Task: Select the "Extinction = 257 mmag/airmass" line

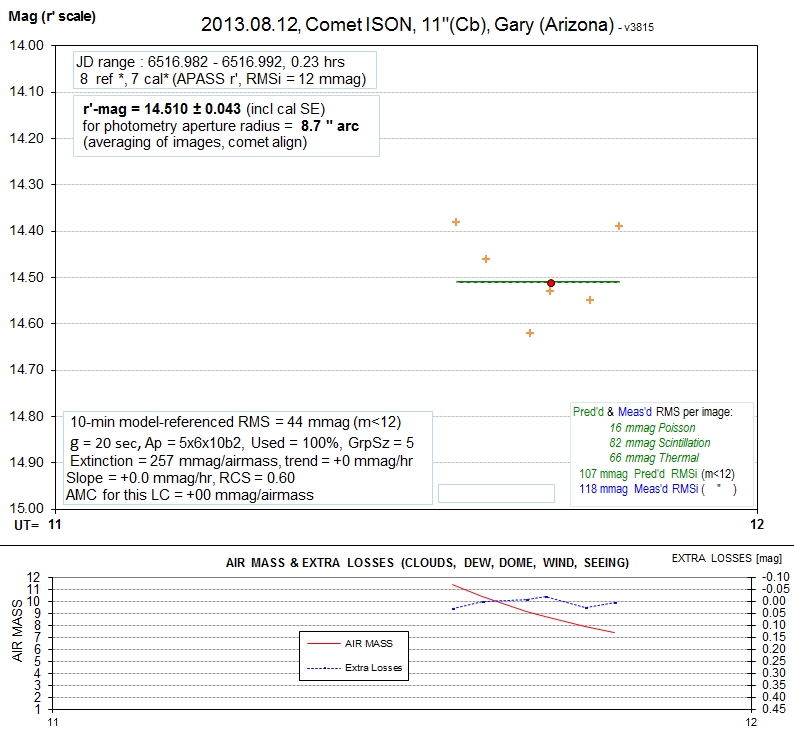Action: tap(242, 461)
